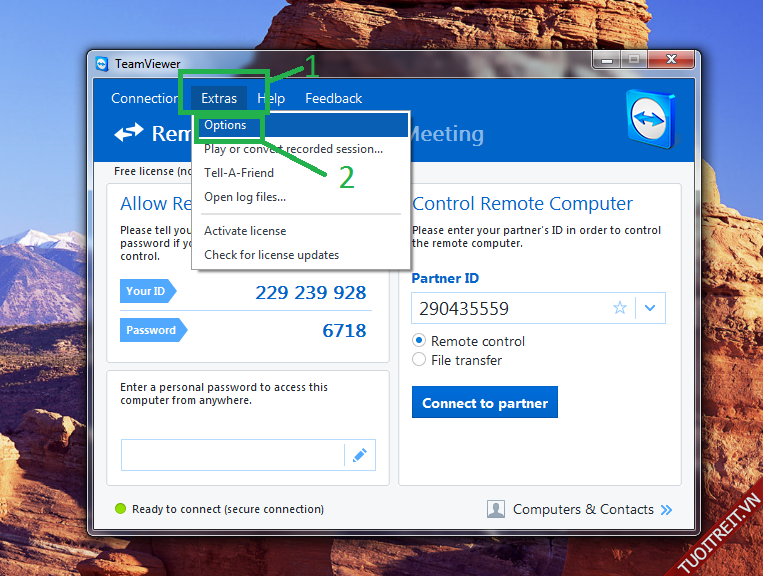Expand the Partner ID dropdown arrow
The width and height of the screenshot is (763, 576).
pos(650,308)
